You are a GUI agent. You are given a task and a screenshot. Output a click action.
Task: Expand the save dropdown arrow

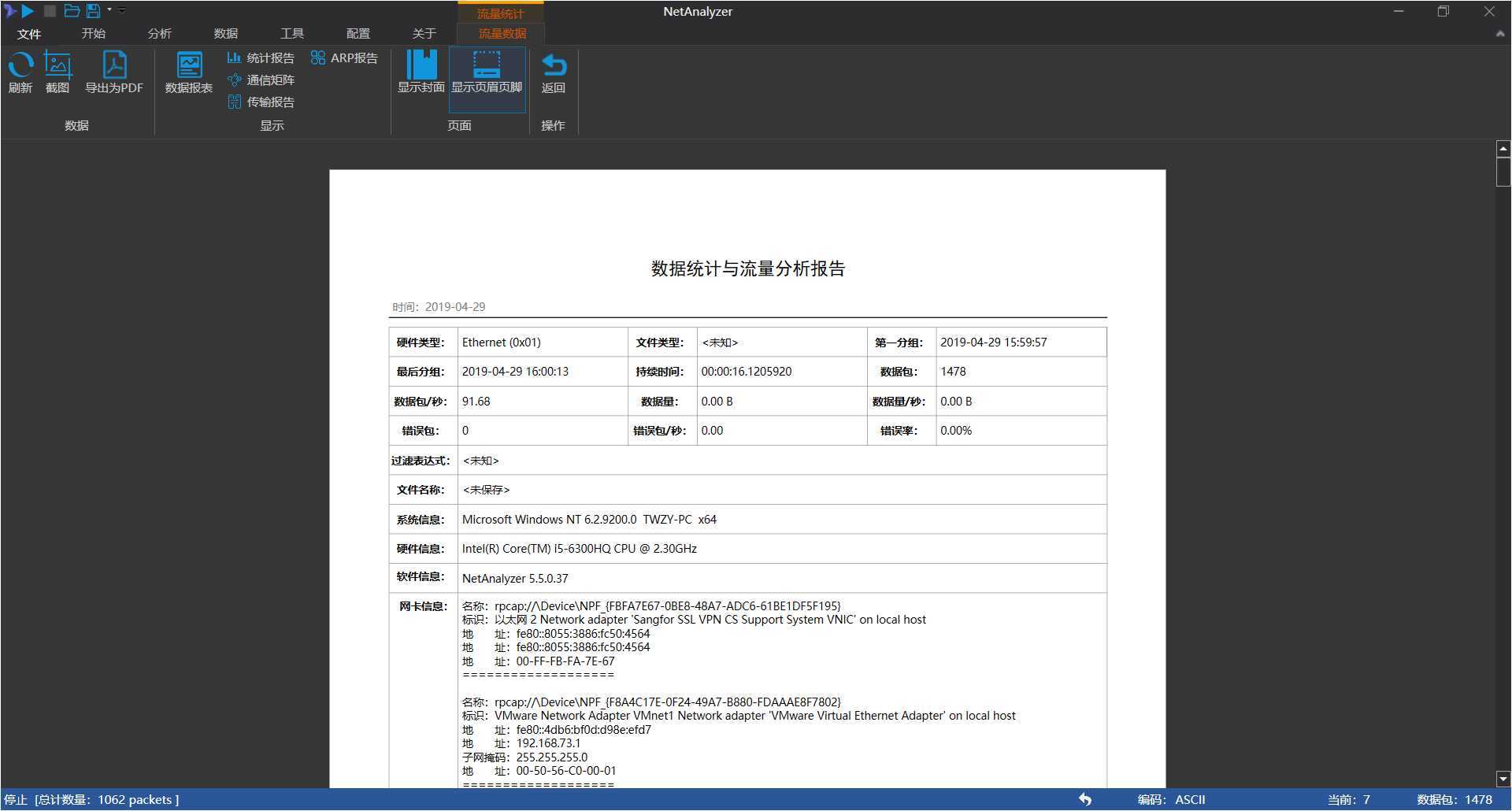pos(109,10)
